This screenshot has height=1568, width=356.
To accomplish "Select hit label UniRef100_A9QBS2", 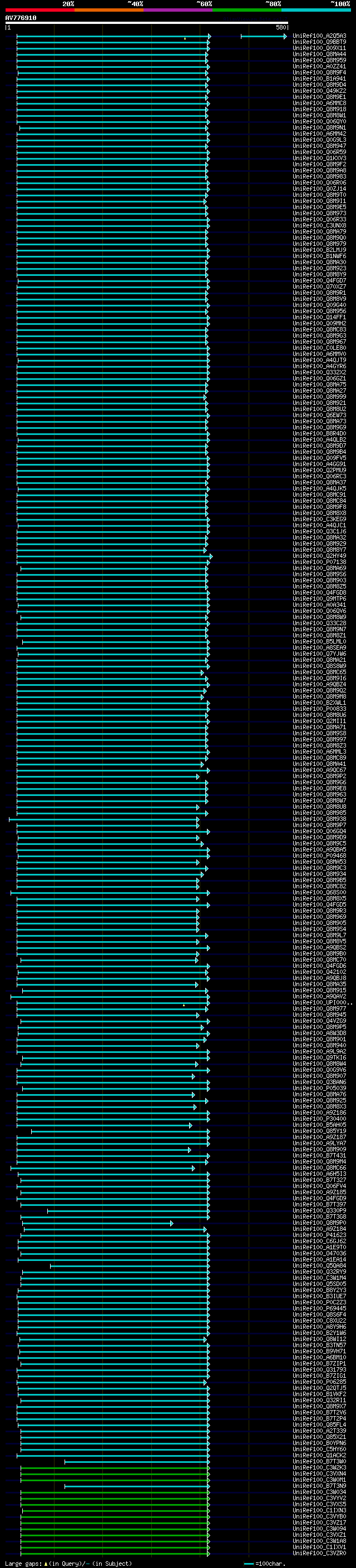I will [x=319, y=947].
